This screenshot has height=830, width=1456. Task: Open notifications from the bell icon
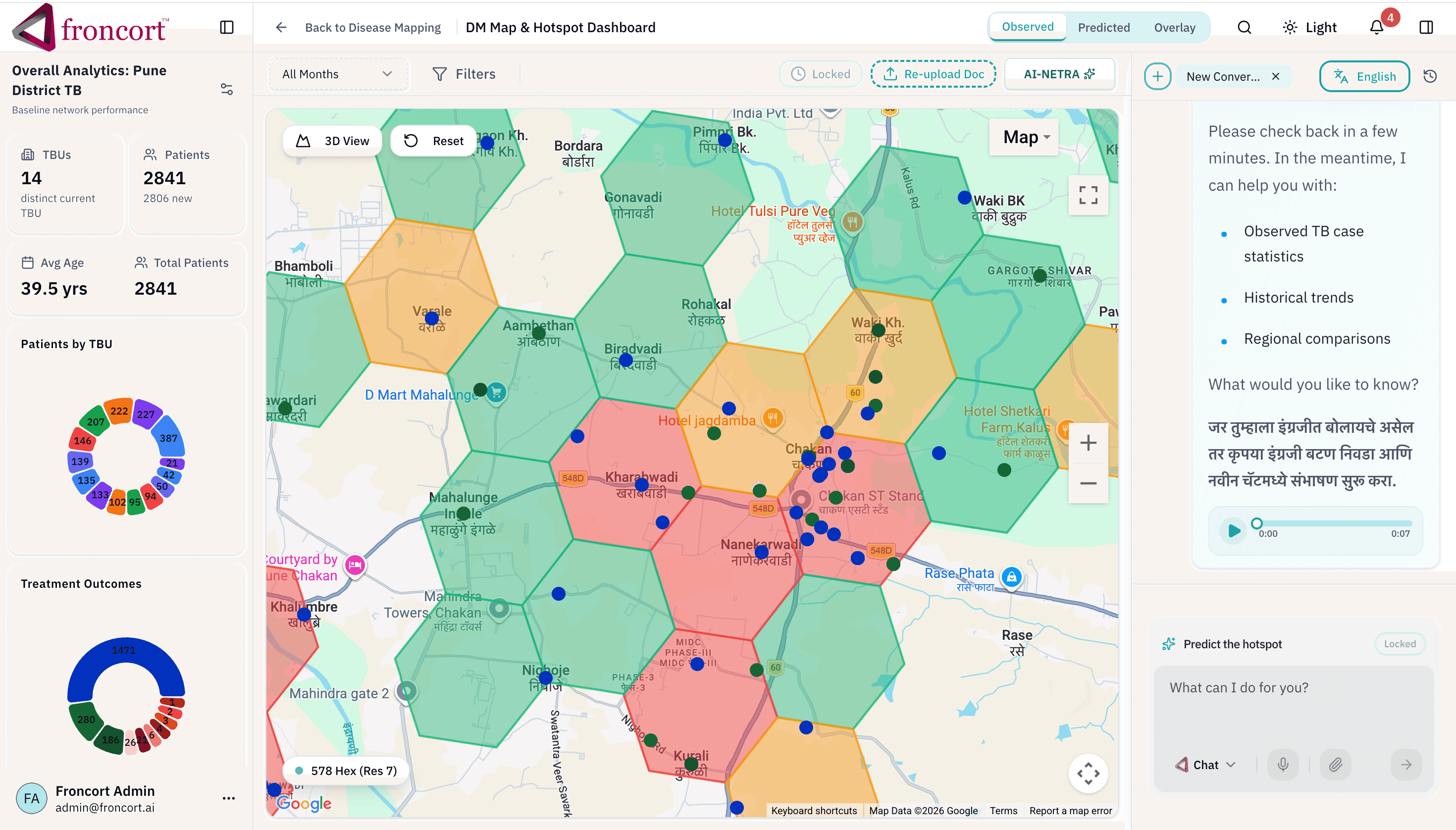(1376, 27)
